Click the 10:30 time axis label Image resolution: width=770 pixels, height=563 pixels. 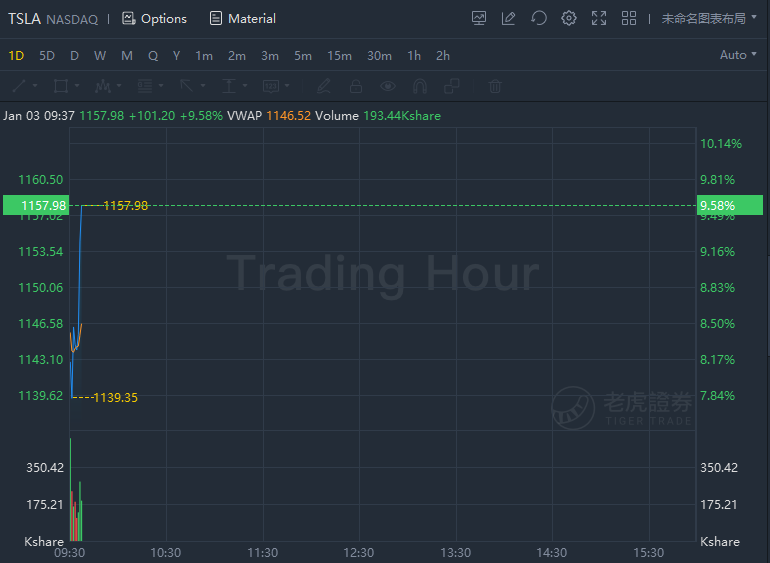[x=165, y=553]
